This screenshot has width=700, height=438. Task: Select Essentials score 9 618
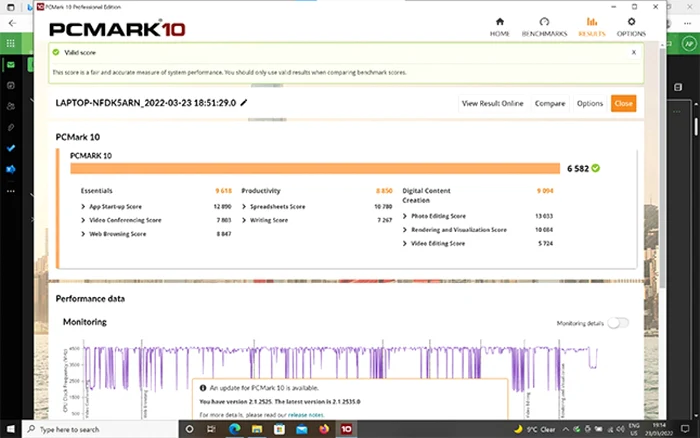click(x=223, y=191)
